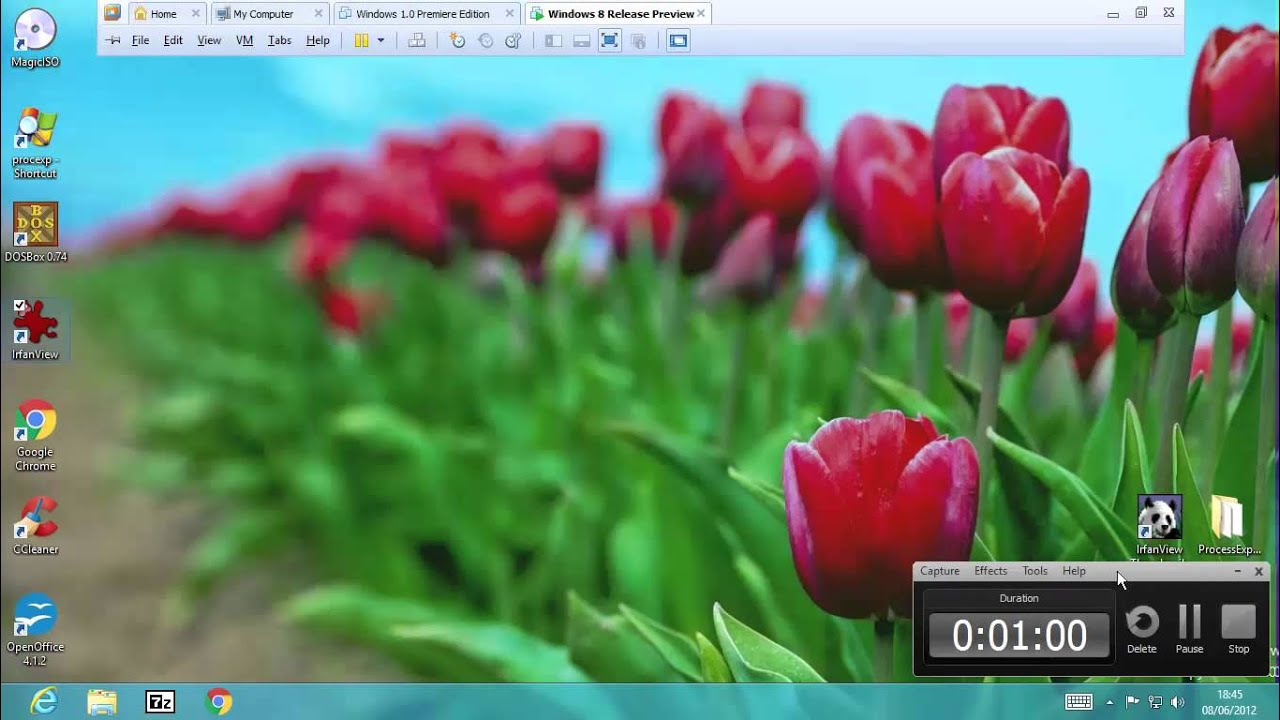The width and height of the screenshot is (1280, 720).
Task: Open the MagicISO desktop shortcut
Action: point(35,38)
